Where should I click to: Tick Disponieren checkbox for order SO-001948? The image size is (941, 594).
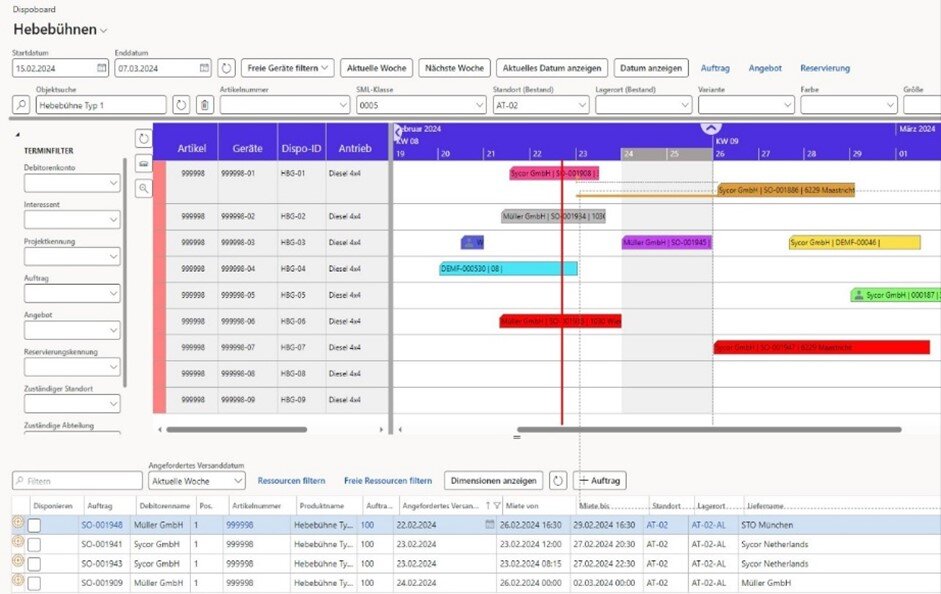coord(35,525)
